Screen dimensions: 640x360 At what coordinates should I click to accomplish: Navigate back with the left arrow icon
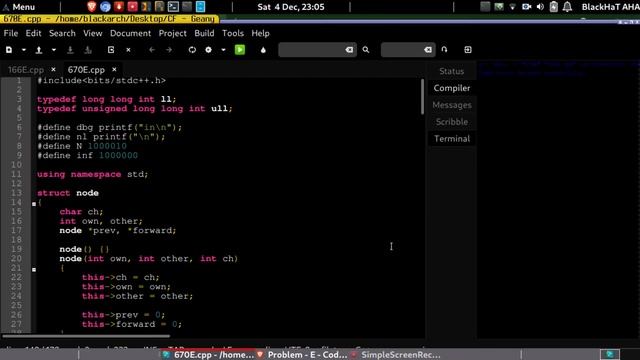tap(152, 50)
